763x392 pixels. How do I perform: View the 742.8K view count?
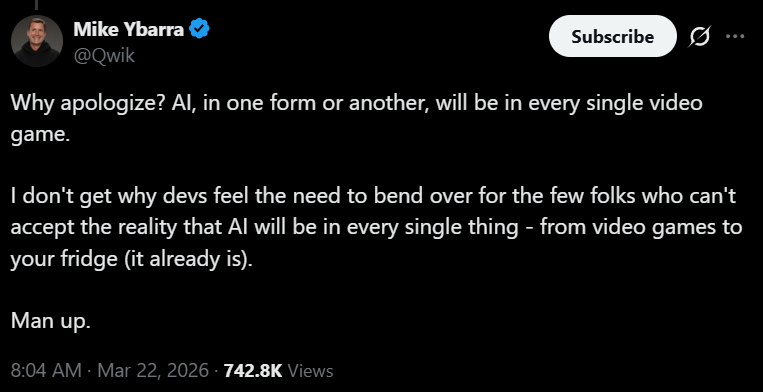253,371
